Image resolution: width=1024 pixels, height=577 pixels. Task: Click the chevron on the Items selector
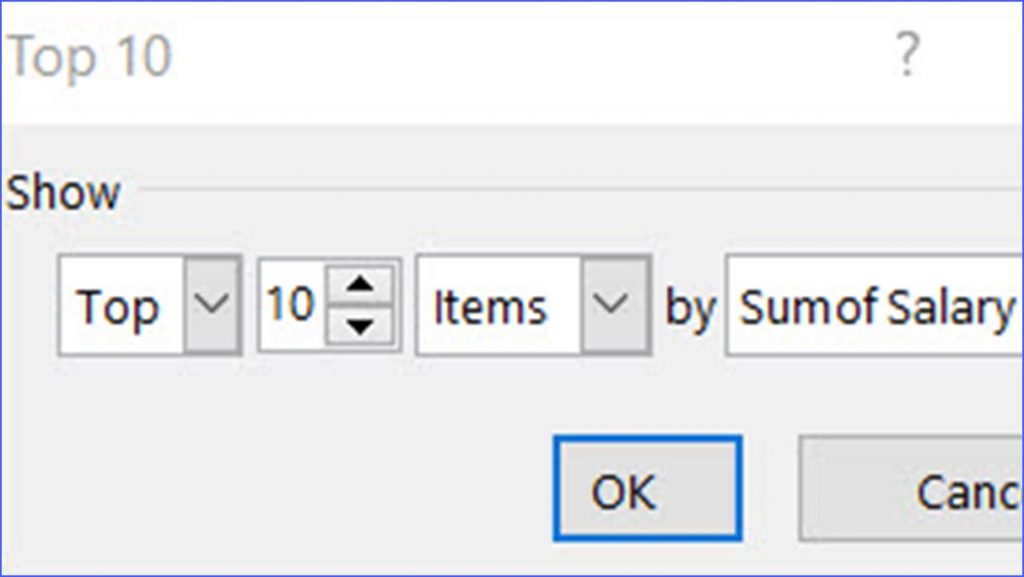coord(611,306)
